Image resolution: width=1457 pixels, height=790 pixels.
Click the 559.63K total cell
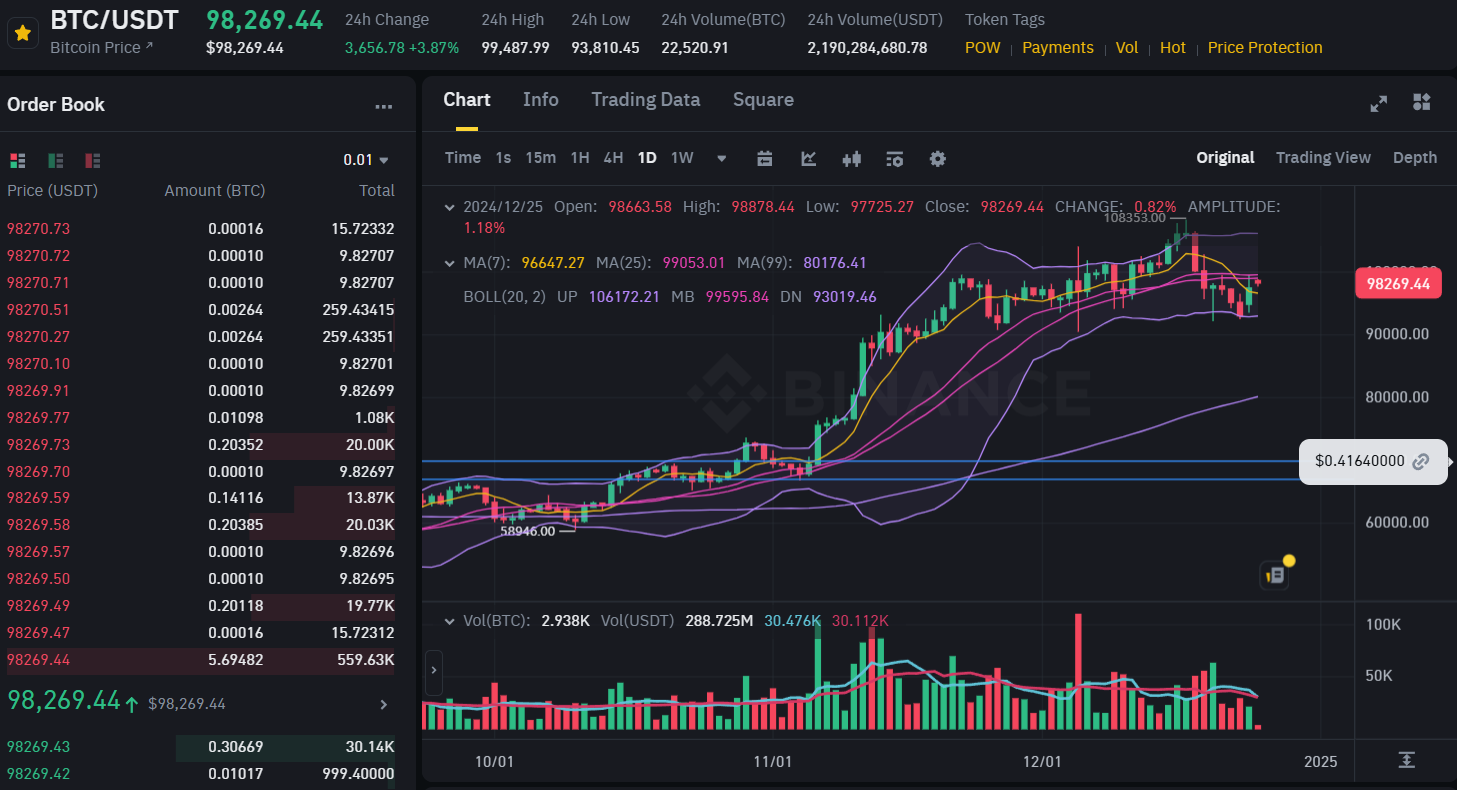click(x=366, y=660)
